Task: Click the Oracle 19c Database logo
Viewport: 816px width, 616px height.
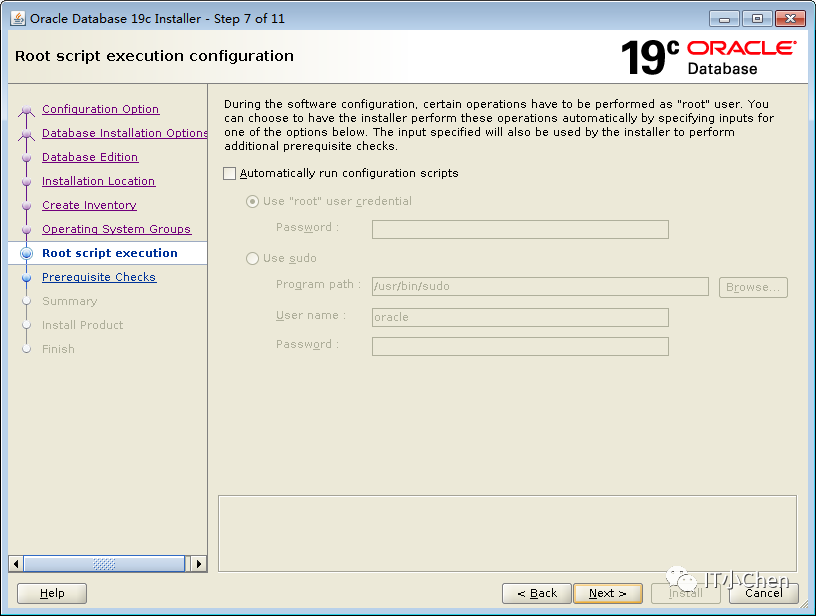Action: pos(708,57)
